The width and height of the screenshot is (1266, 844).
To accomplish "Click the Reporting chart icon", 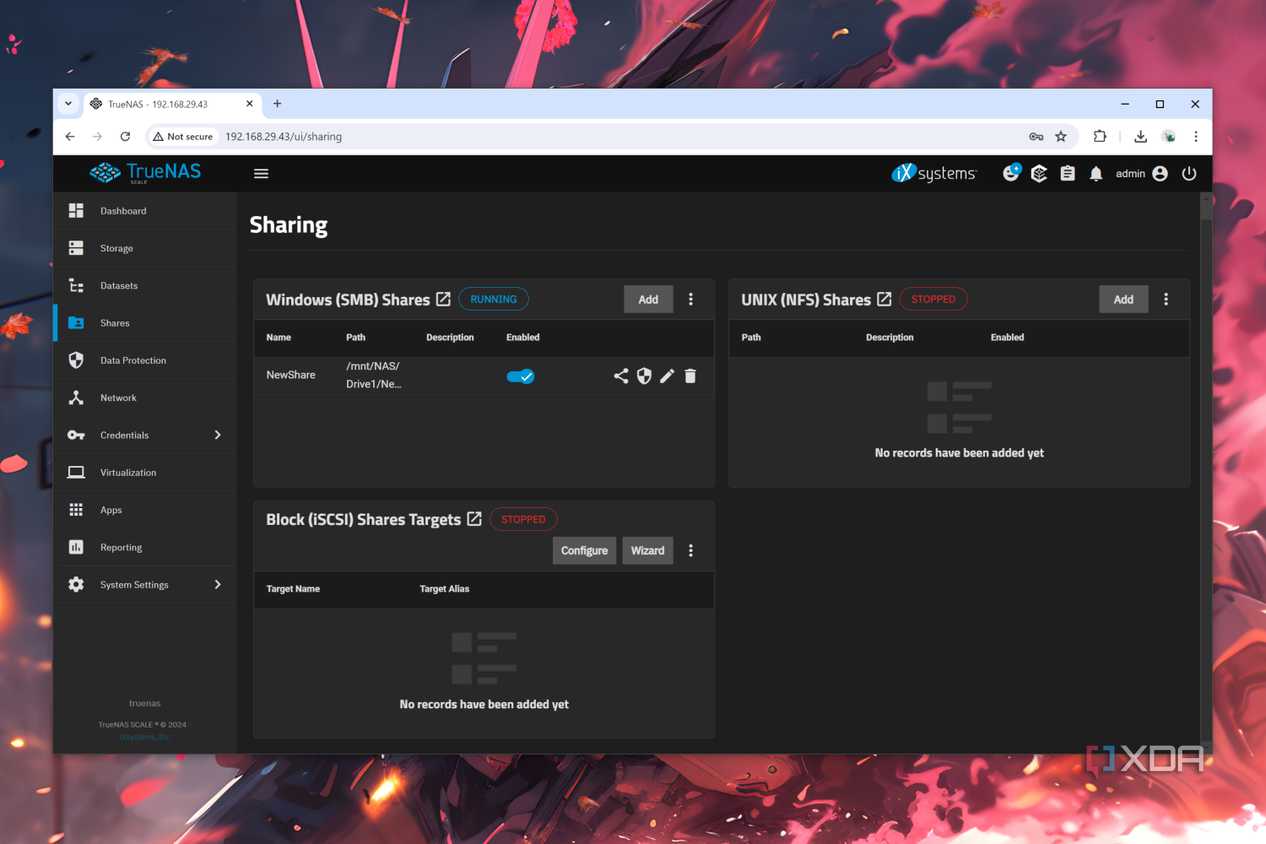I will [76, 547].
